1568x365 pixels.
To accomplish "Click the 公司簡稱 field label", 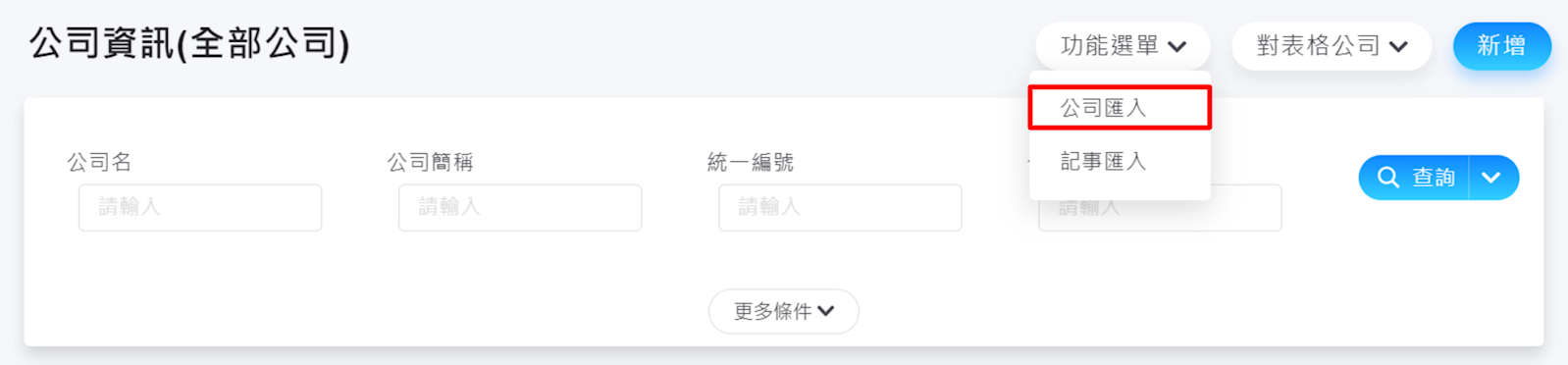I will click(430, 162).
